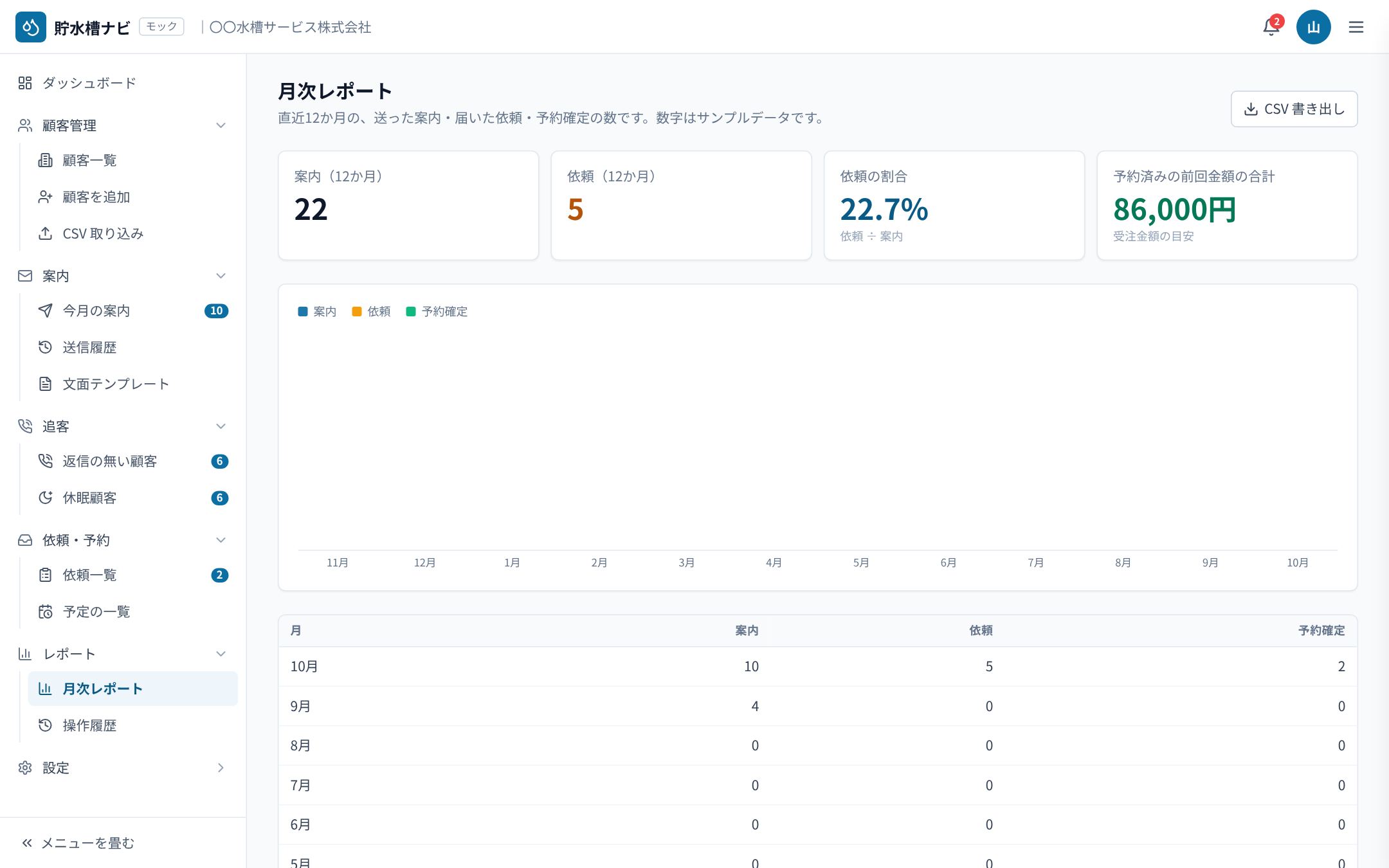1389x868 pixels.
Task: Click the 依頼一覧 clipboard icon
Action: [x=45, y=575]
